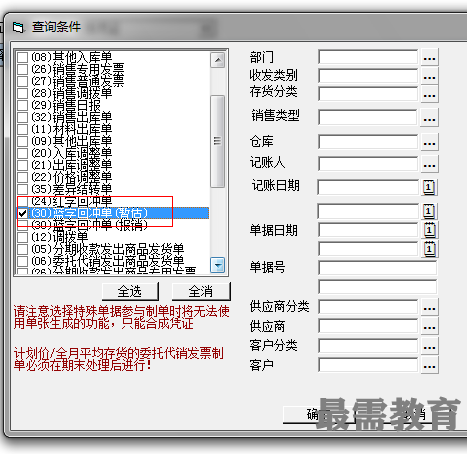
Task: Click the 单据日期 start date field
Action: pyautogui.click(x=368, y=230)
